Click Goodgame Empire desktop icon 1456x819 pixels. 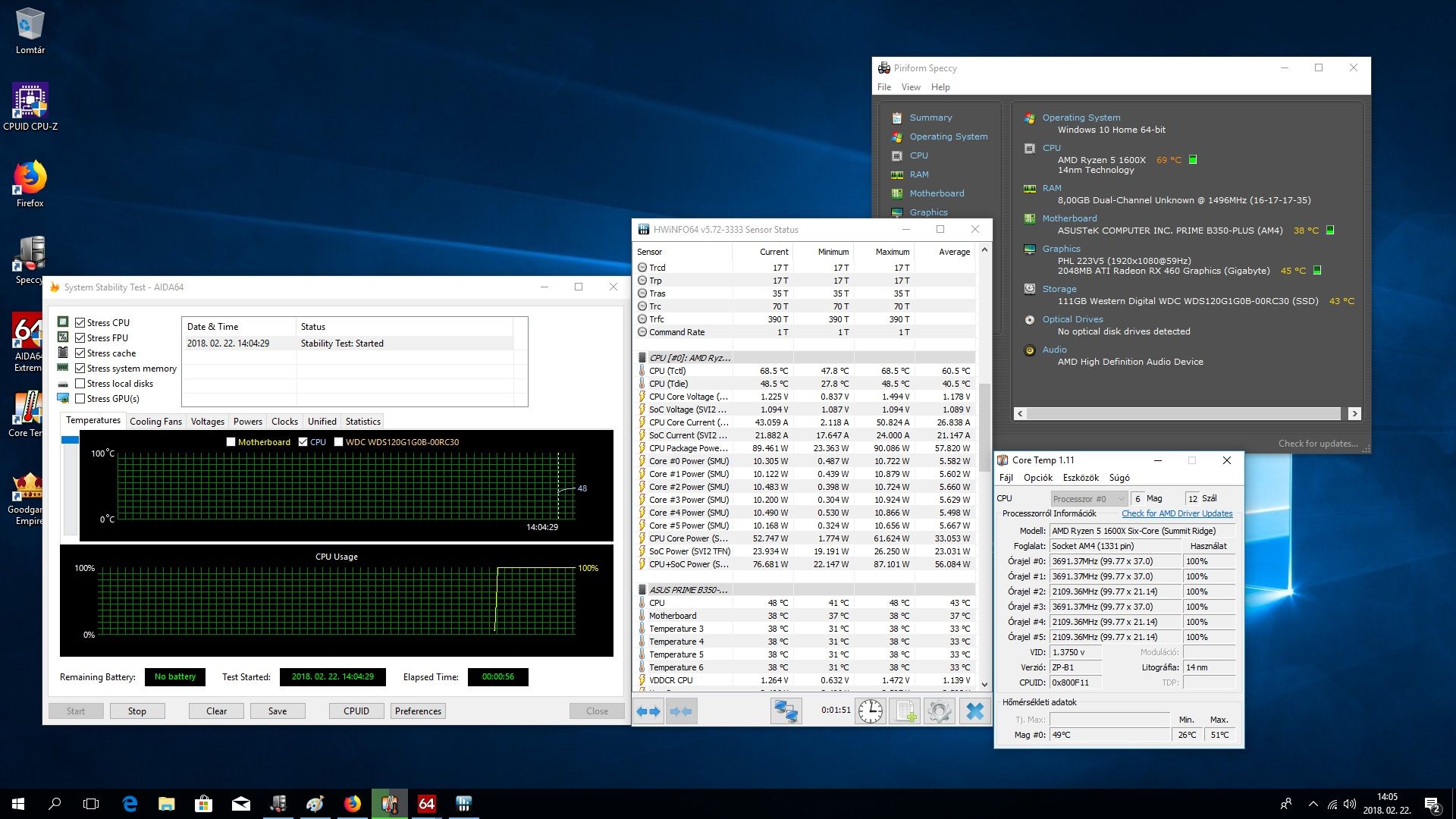29,497
